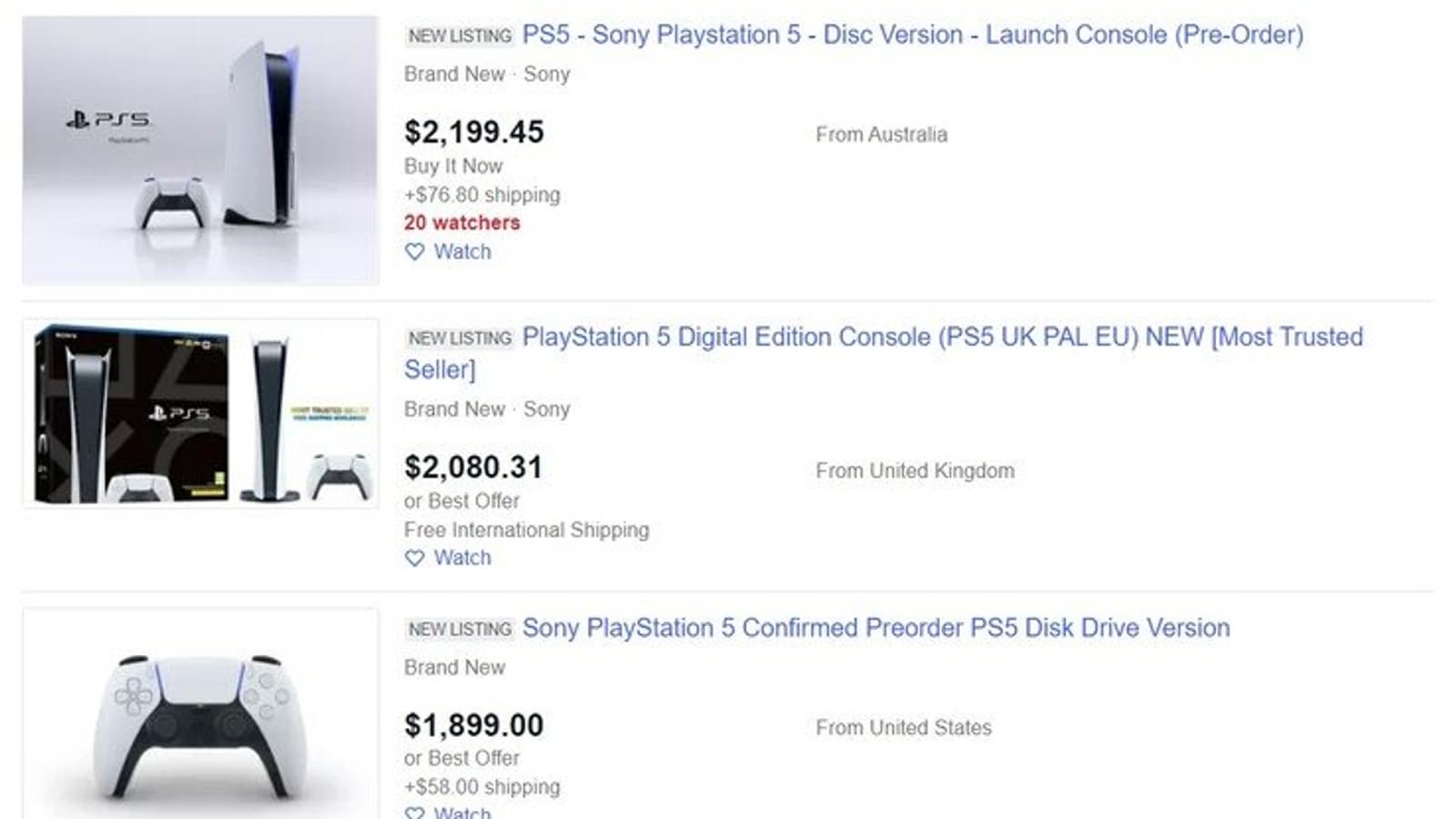
Task: Open the Confirmed Preorder PS5 Disk Drive title
Action: pos(875,628)
